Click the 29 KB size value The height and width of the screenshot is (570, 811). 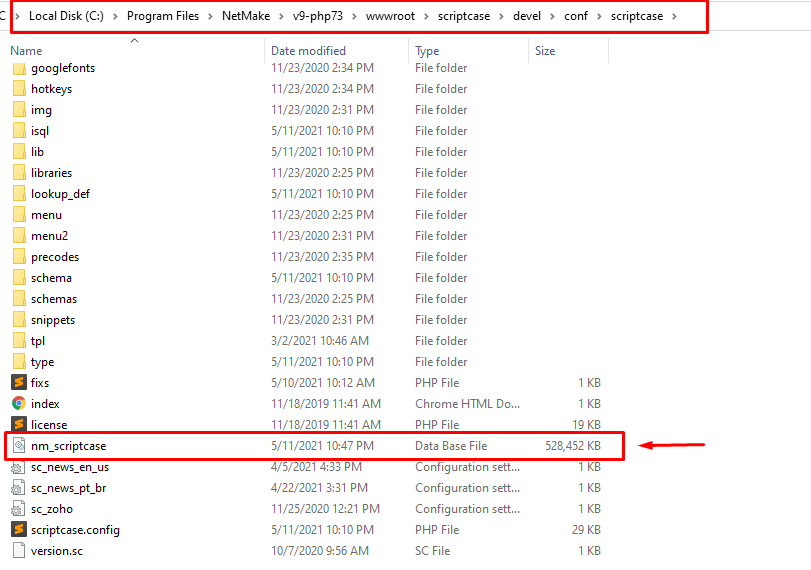pos(586,530)
